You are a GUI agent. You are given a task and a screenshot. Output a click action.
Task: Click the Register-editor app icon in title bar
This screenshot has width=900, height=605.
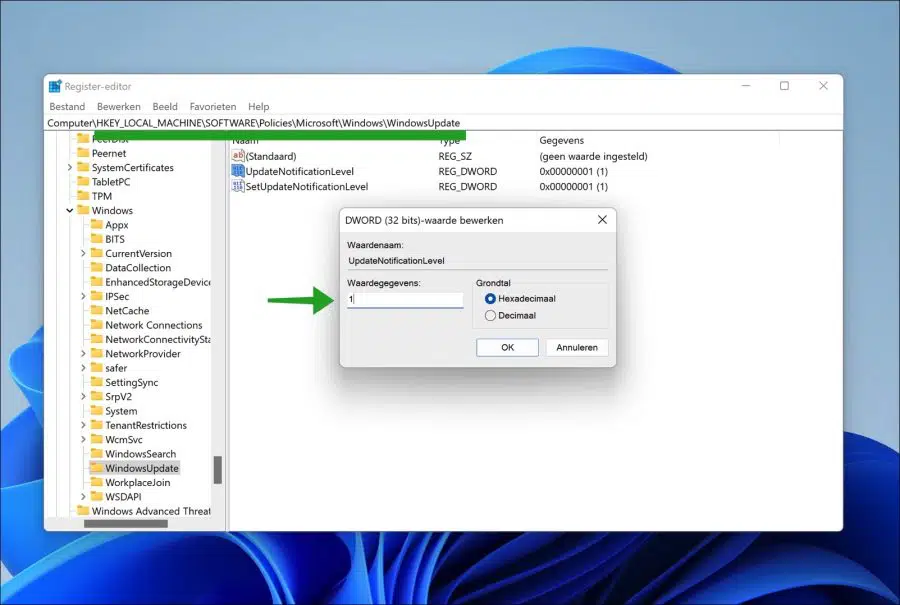pos(55,86)
